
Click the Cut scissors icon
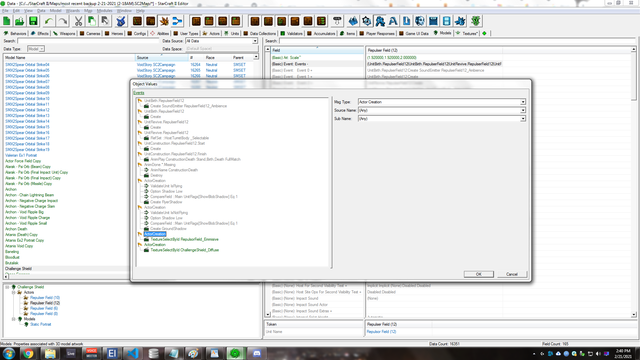point(78,21)
